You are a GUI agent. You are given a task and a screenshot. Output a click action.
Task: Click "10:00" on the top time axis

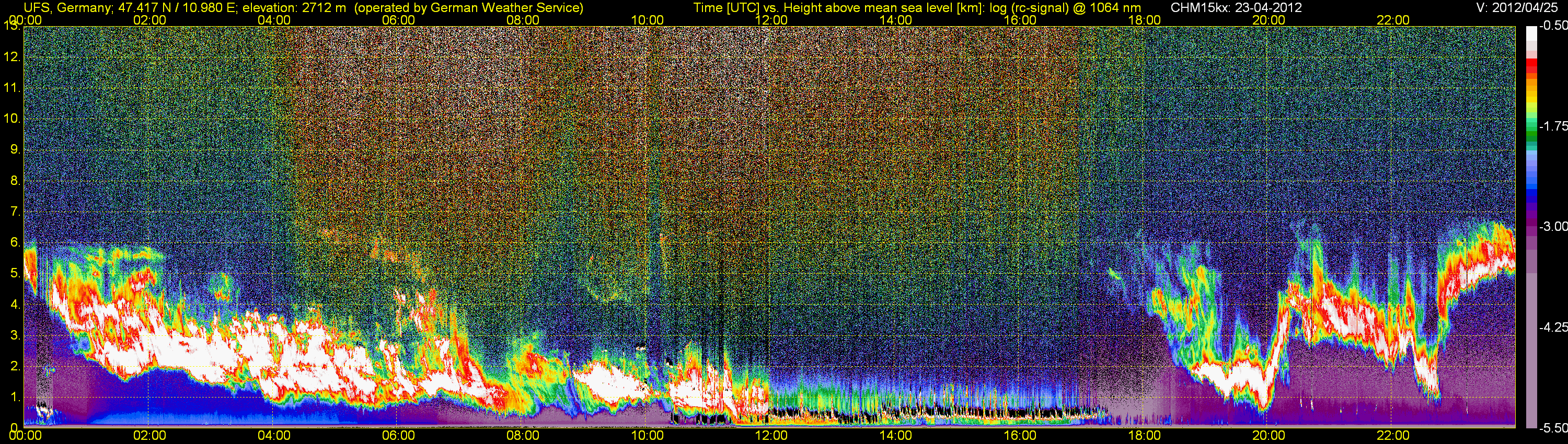coord(647,20)
